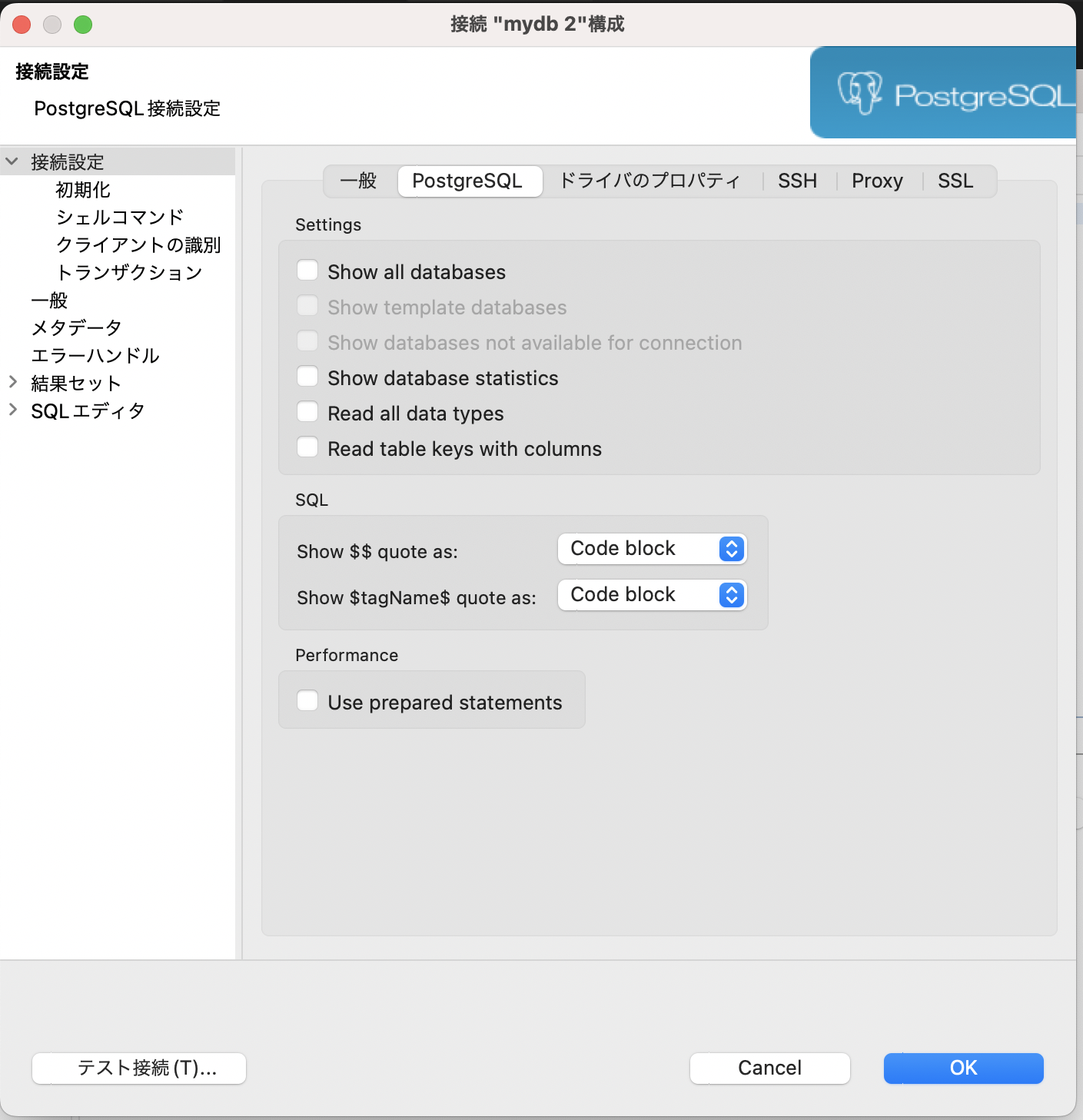Enable Read all data types
The width and height of the screenshot is (1083, 1120).
point(307,411)
